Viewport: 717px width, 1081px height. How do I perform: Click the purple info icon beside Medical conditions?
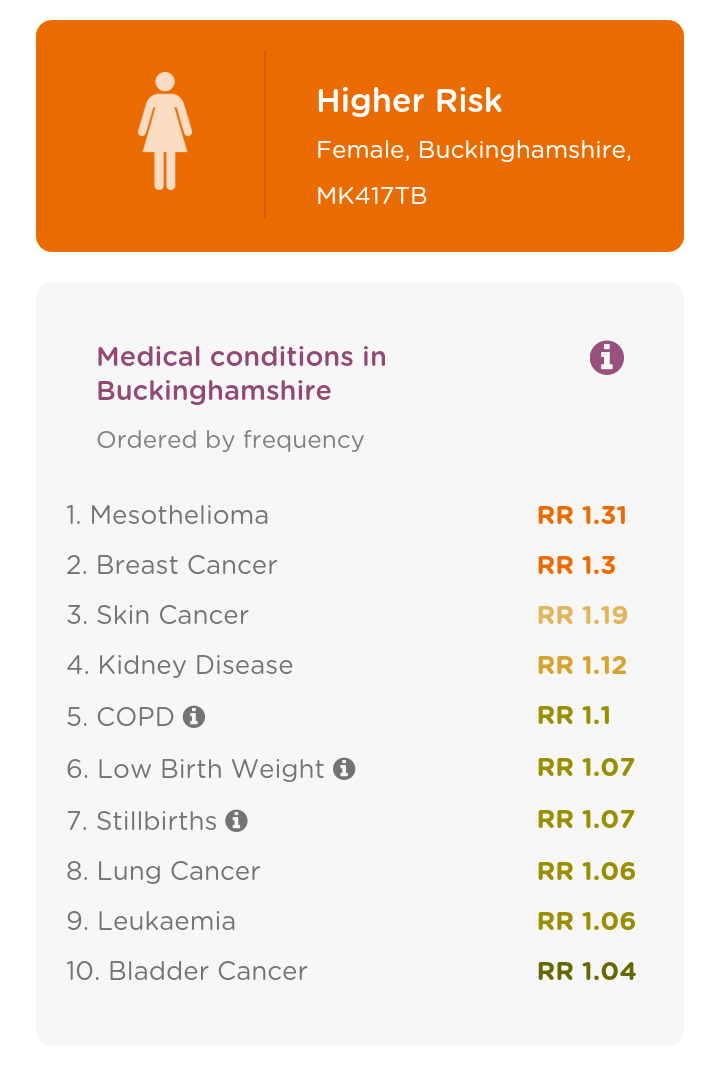(607, 358)
